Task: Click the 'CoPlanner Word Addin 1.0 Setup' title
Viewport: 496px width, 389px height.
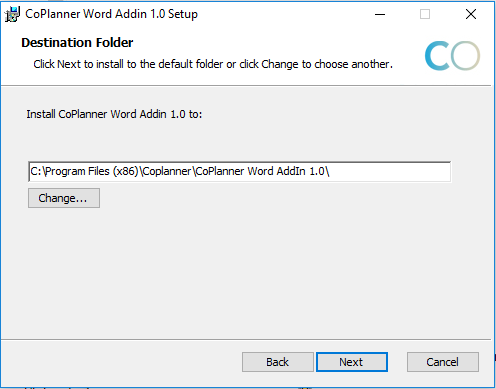Action: pos(111,14)
